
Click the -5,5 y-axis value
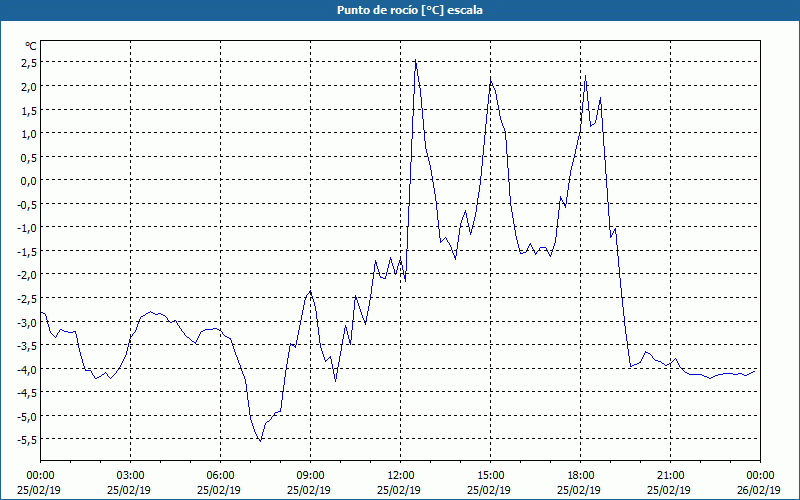point(27,440)
